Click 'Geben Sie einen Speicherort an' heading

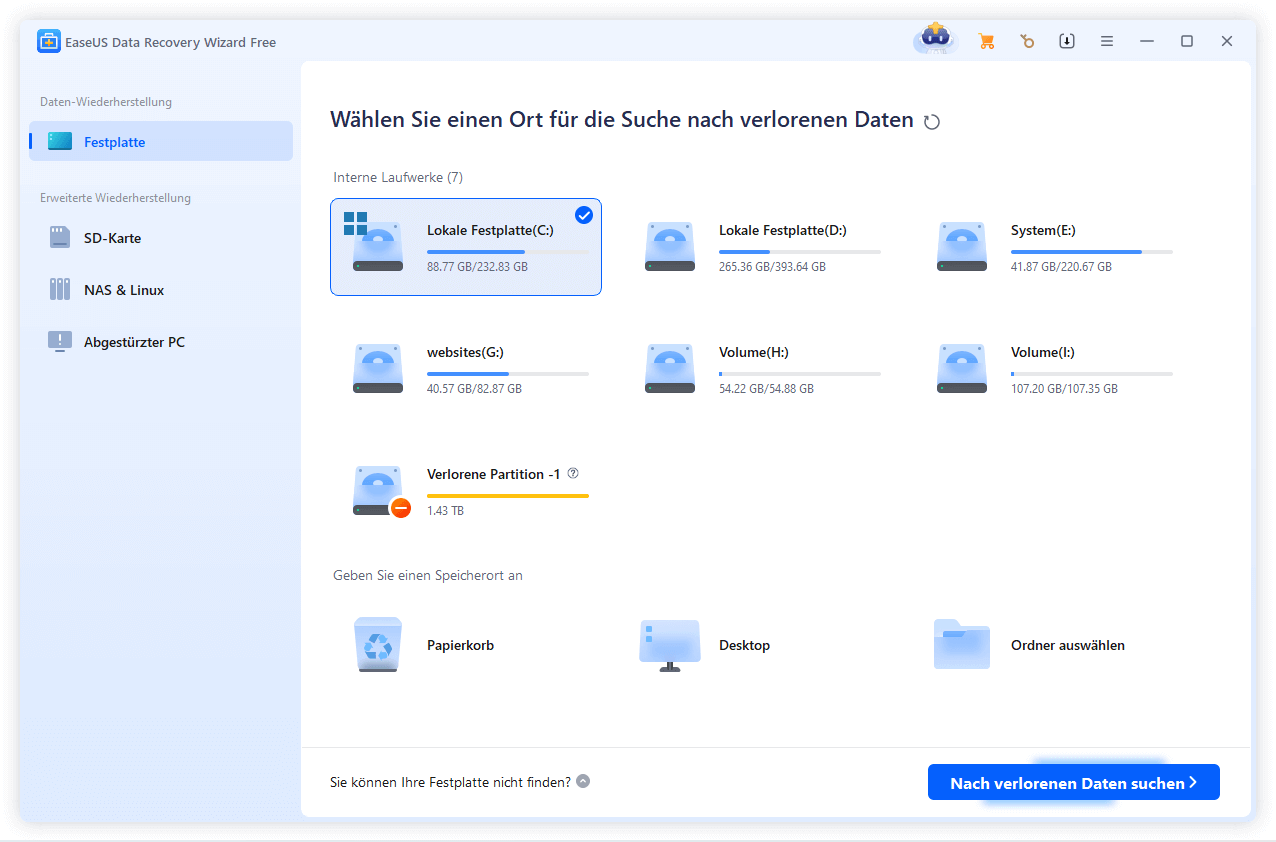[428, 575]
